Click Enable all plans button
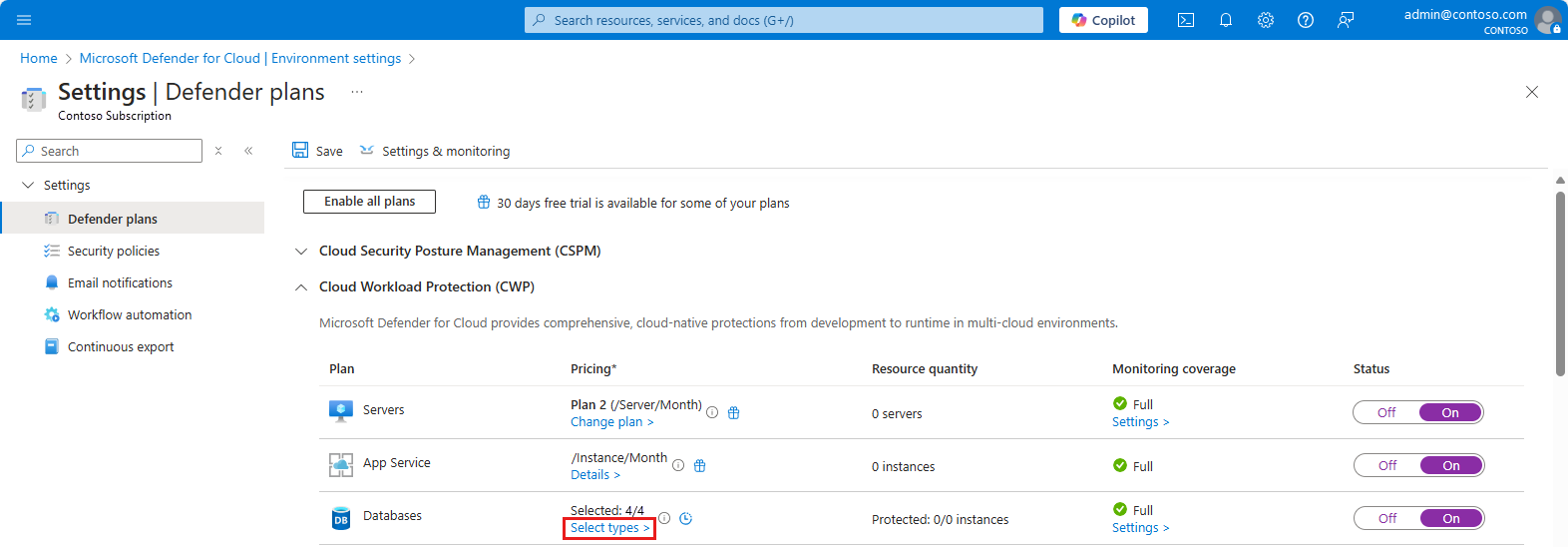 (x=369, y=202)
